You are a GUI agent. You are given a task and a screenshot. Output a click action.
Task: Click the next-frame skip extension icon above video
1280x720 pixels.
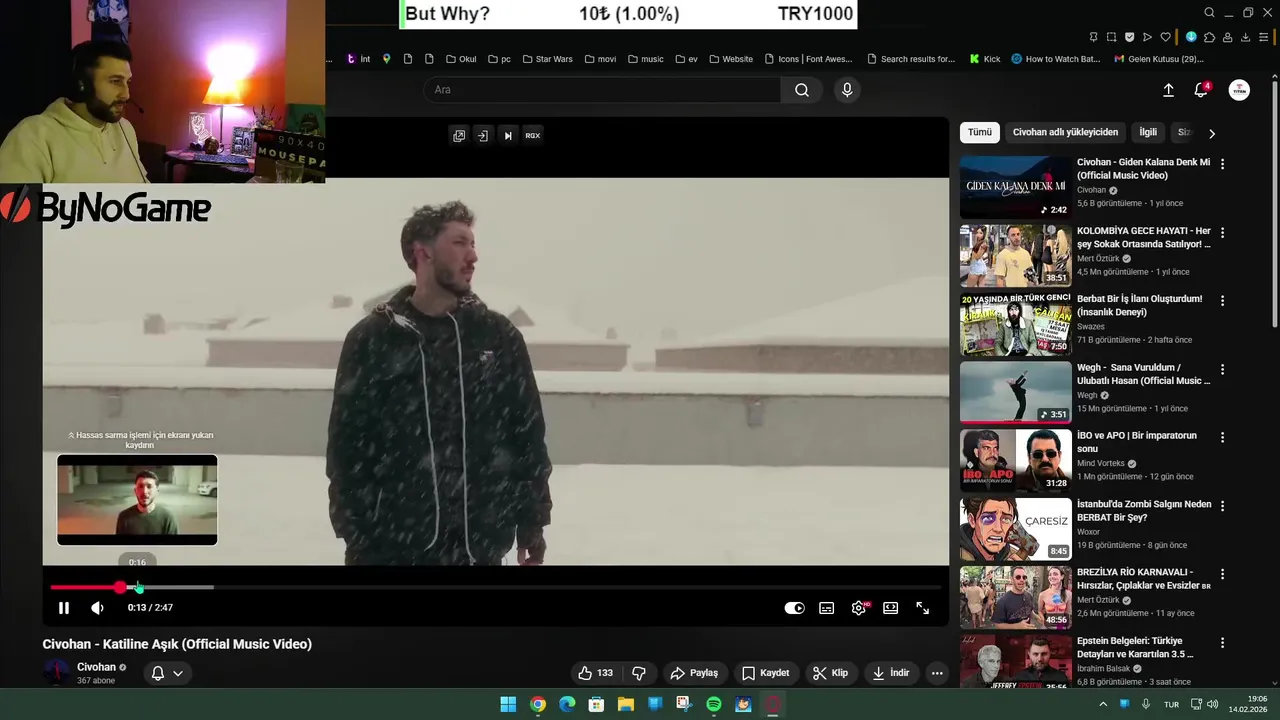[508, 136]
